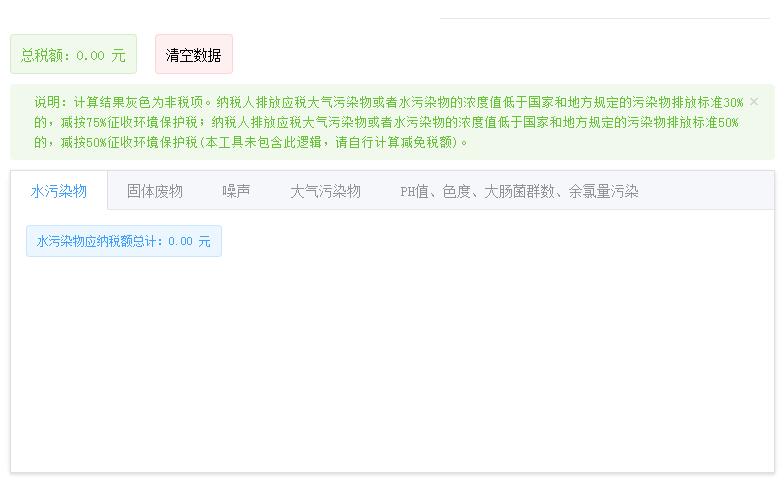Image resolution: width=784 pixels, height=484 pixels.
Task: Clear all data with 清空数据
Action: click(x=194, y=54)
